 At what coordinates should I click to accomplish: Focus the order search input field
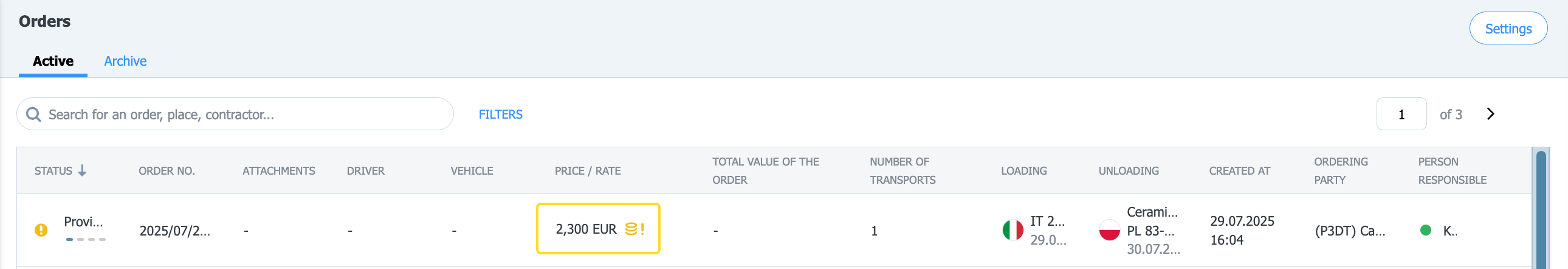click(x=235, y=114)
